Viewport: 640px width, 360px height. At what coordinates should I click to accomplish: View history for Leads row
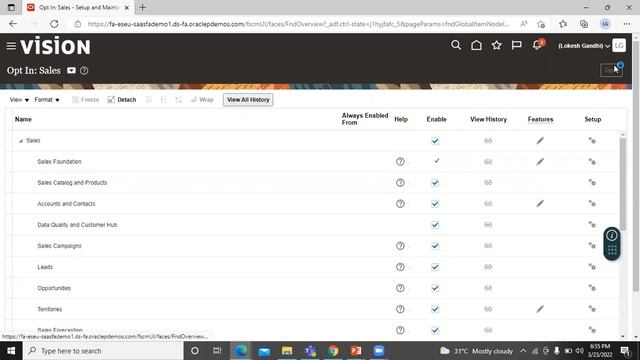click(488, 267)
